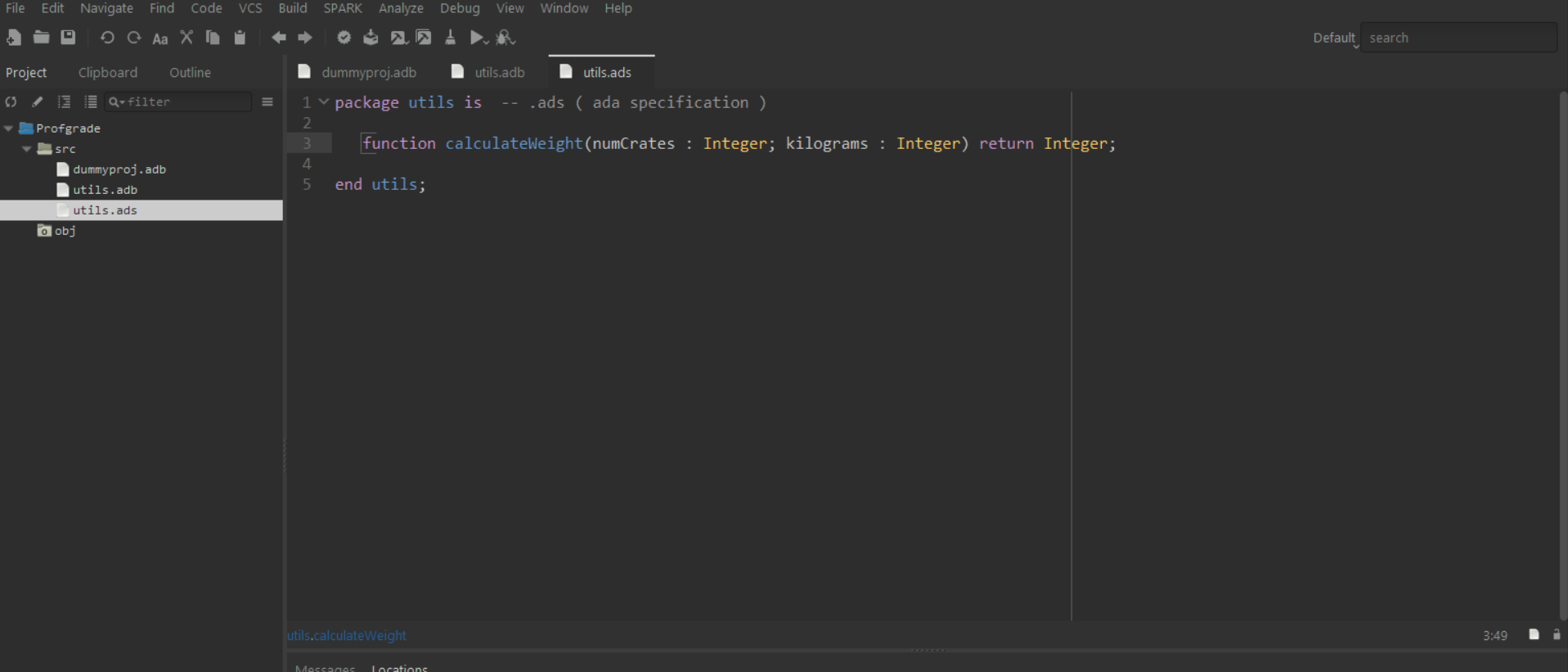Open the Navigate menu
This screenshot has height=672, width=1568.
click(106, 8)
